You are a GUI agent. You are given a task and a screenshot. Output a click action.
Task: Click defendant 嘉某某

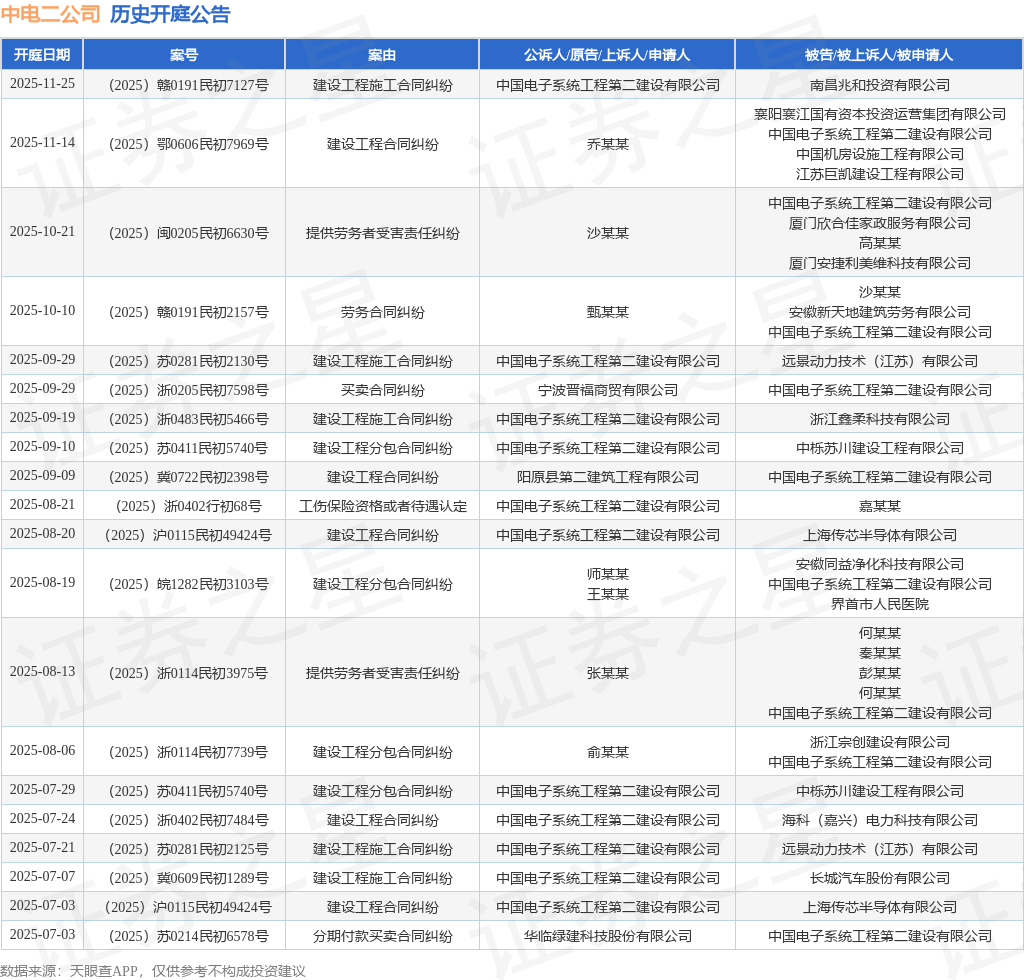coord(880,506)
